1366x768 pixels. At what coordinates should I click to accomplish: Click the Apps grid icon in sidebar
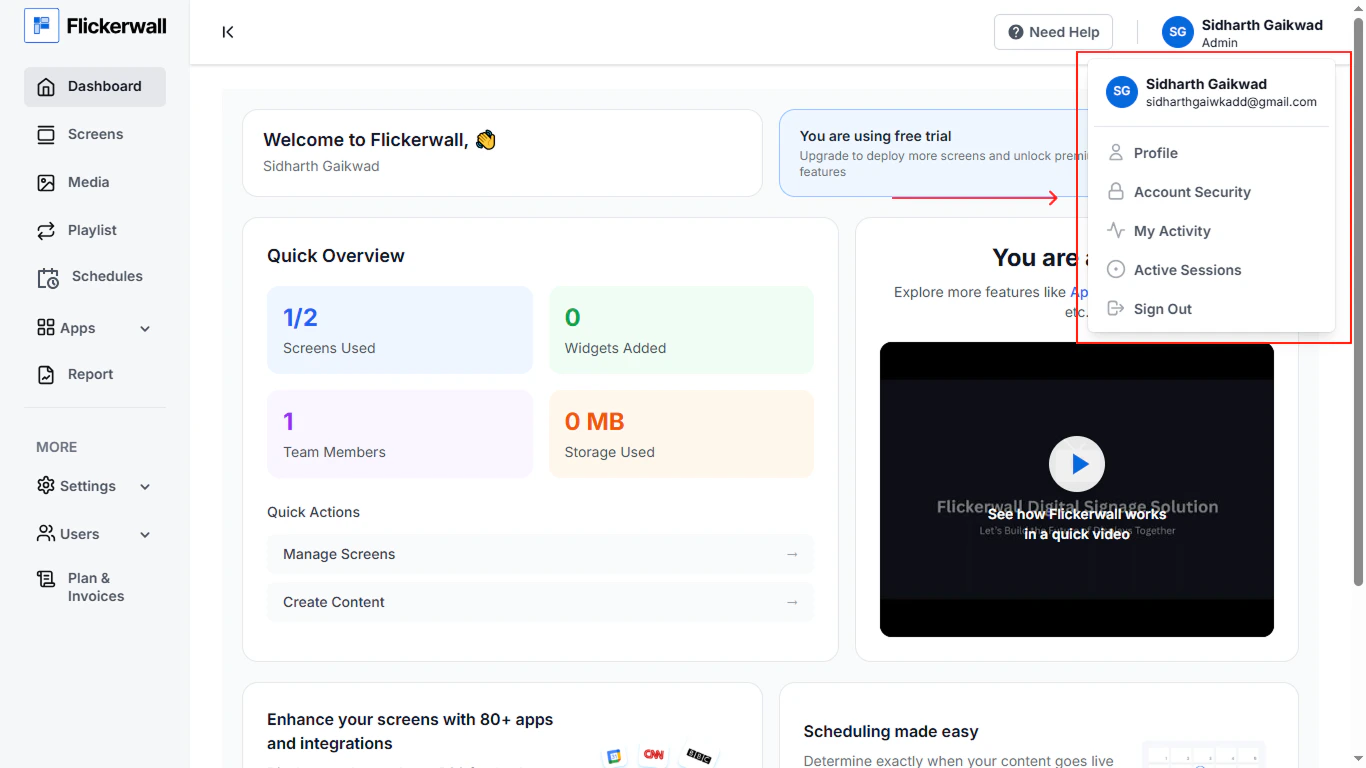click(x=46, y=327)
